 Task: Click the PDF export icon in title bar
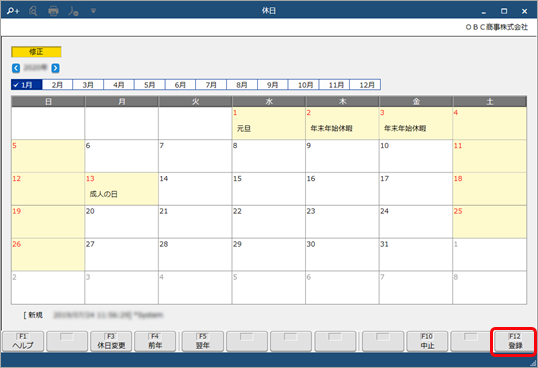point(73,11)
